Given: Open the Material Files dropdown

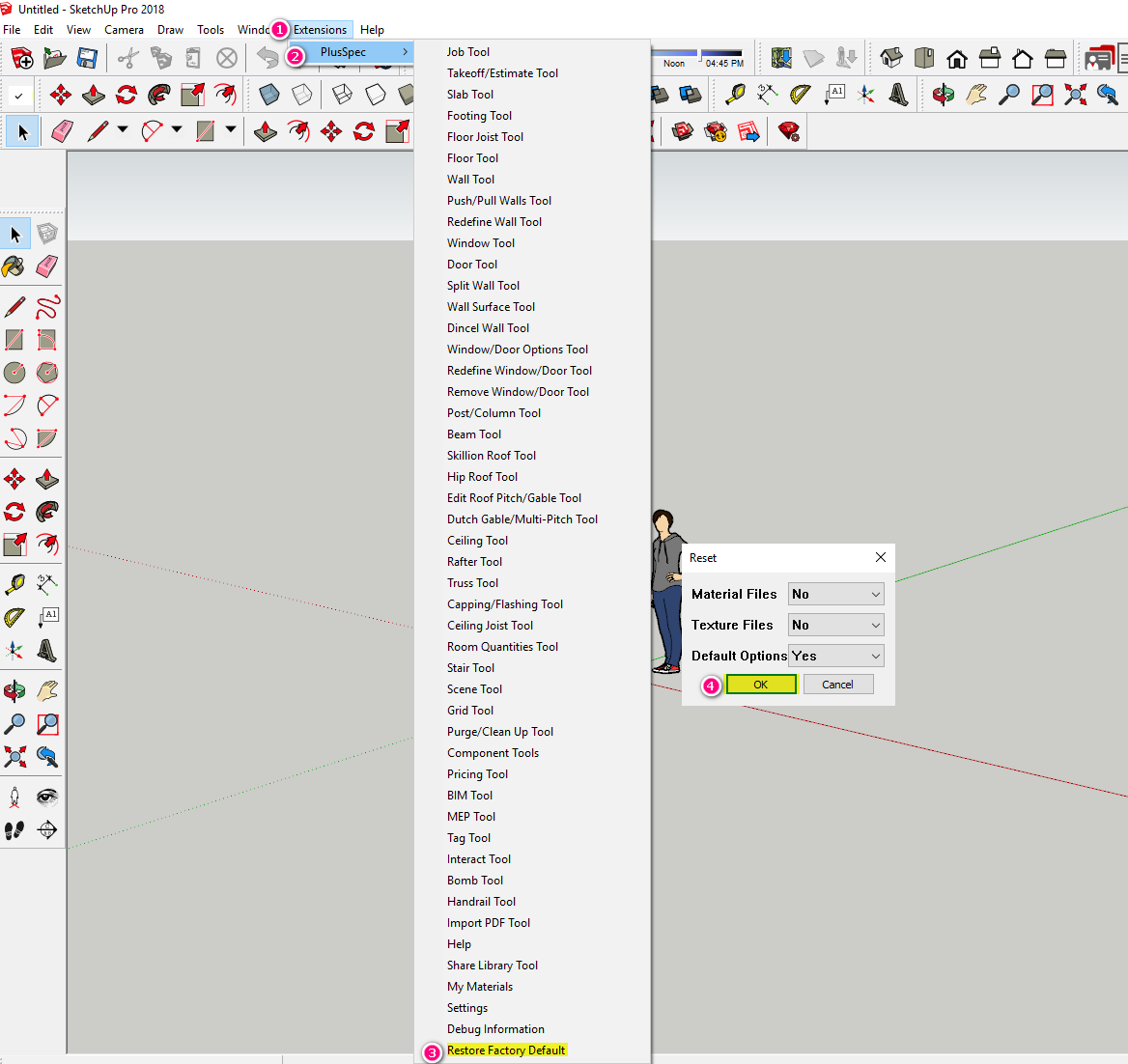Looking at the screenshot, I should click(835, 594).
